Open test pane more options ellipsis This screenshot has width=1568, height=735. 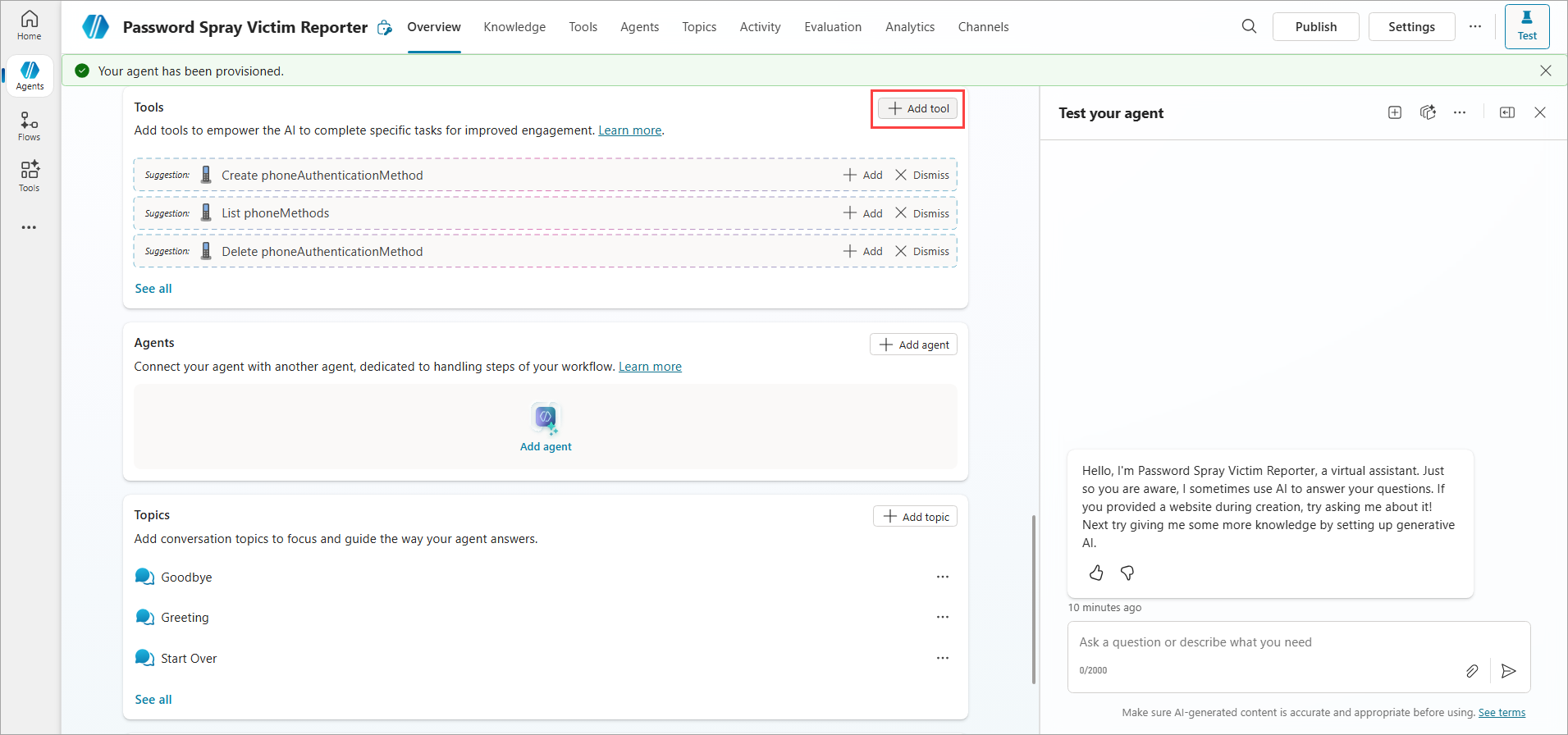coord(1460,112)
